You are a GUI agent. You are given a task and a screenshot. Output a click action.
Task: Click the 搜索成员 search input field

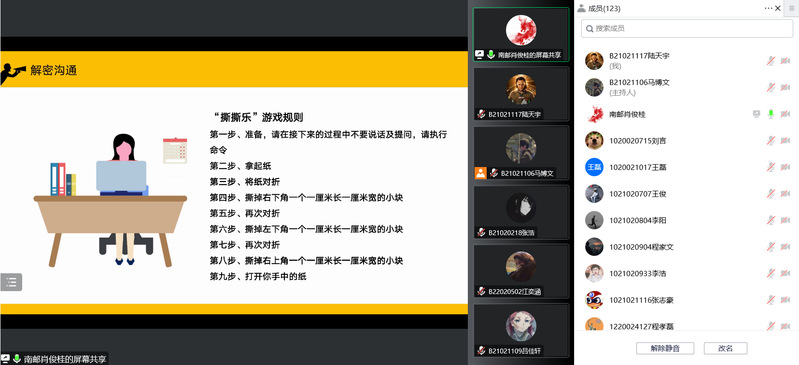tap(686, 29)
